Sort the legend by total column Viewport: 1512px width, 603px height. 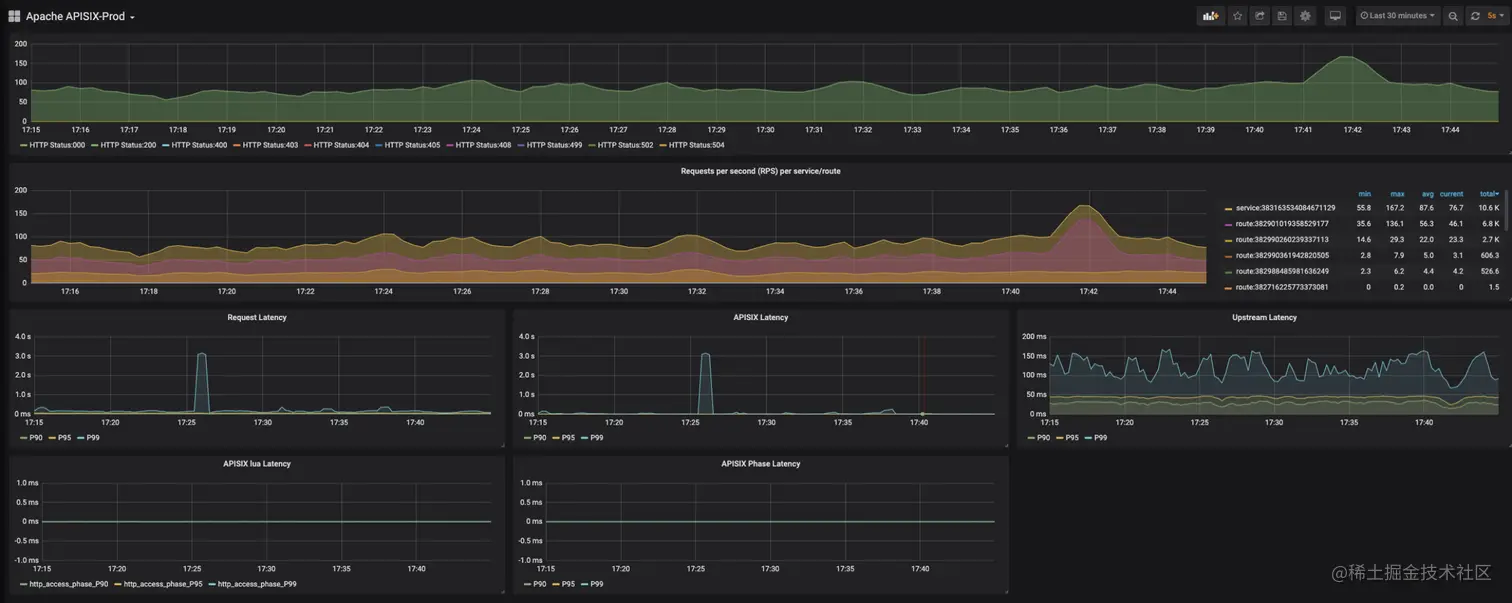1489,194
